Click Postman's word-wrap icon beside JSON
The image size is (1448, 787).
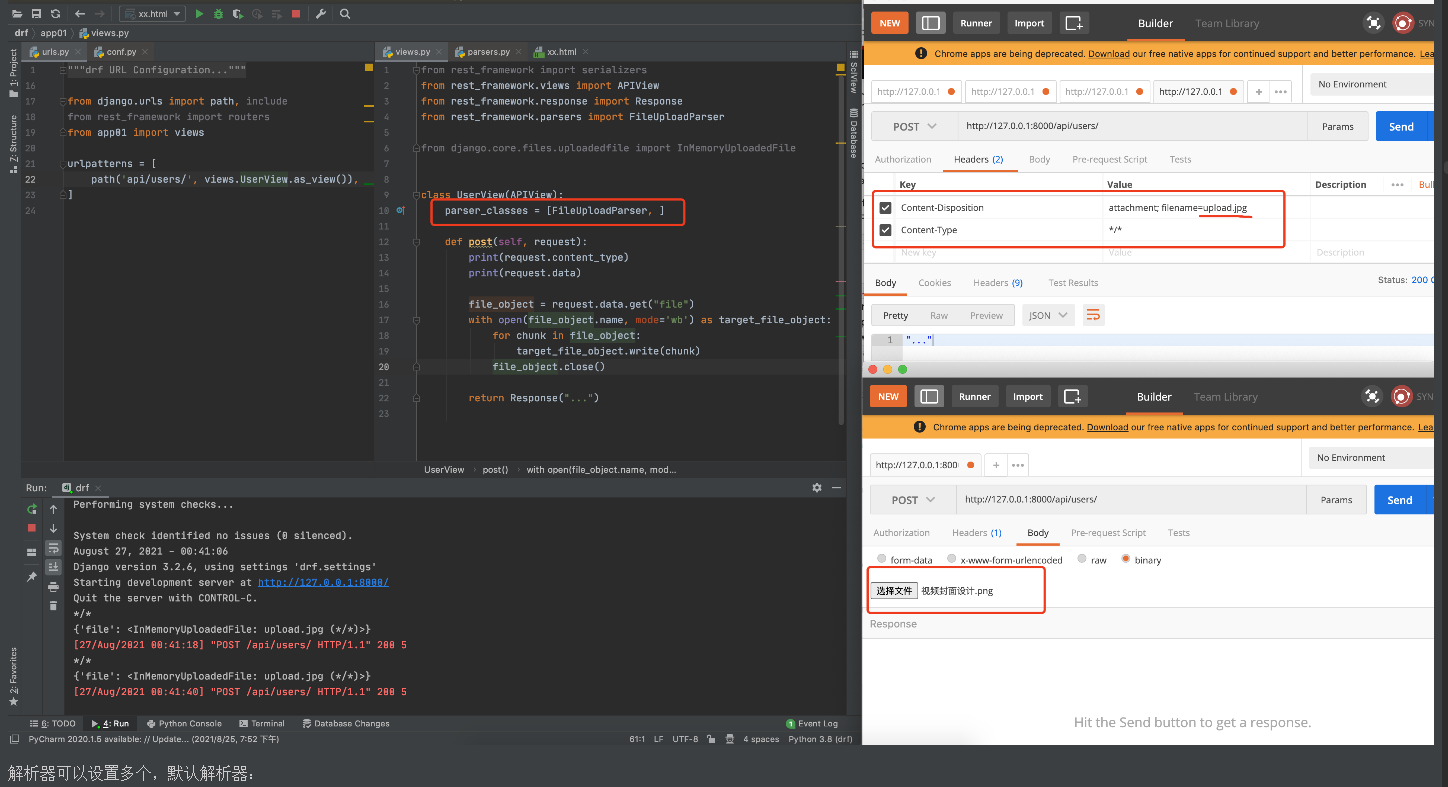tap(1093, 315)
